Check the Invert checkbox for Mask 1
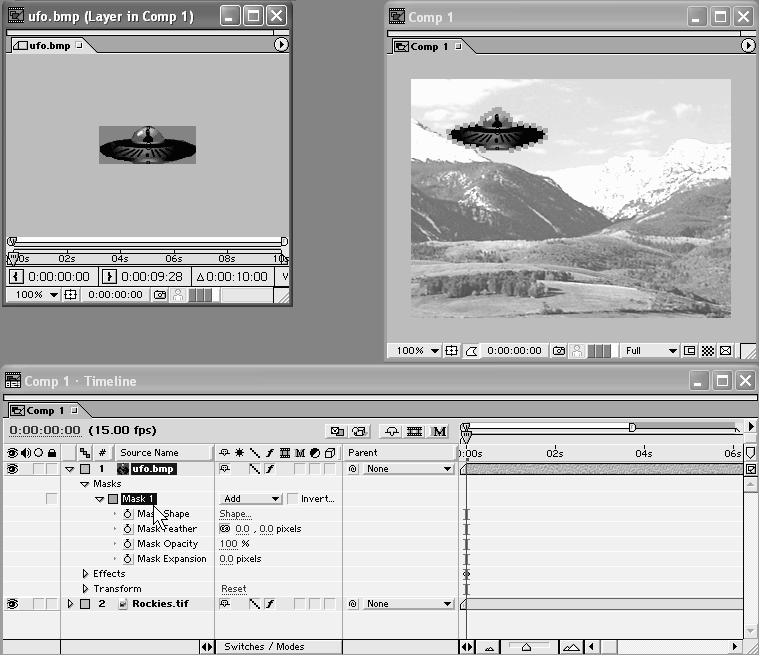The image size is (759, 655). point(292,499)
